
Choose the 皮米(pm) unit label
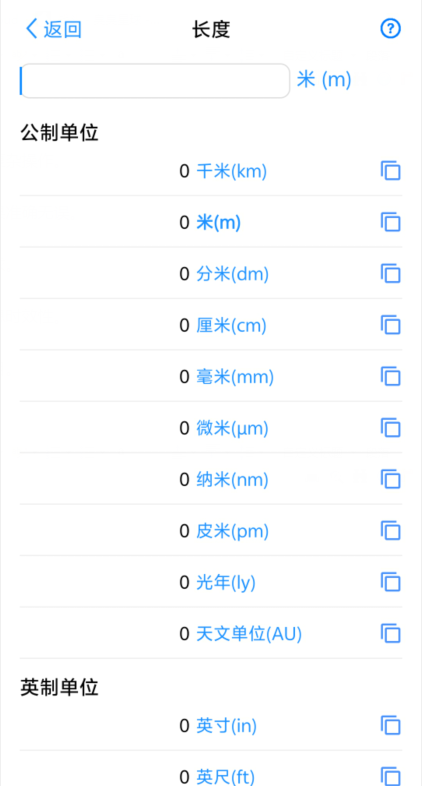click(x=232, y=531)
